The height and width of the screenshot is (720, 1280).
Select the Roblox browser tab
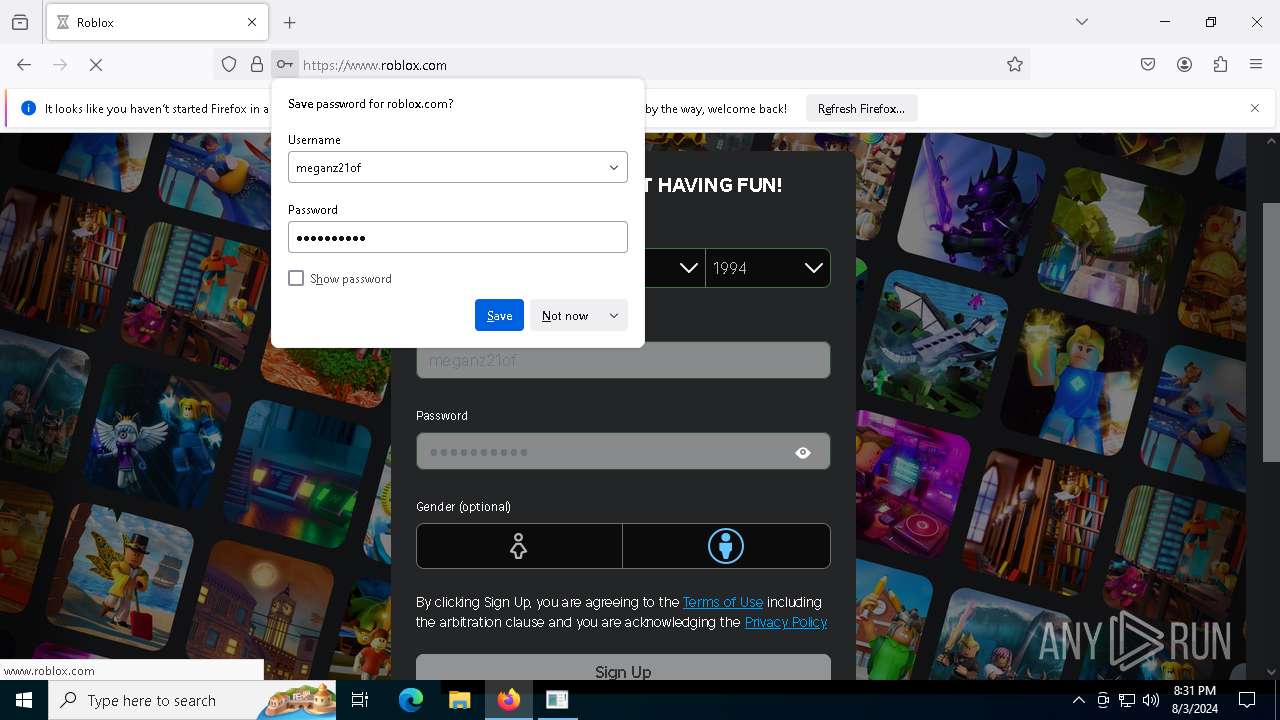[157, 22]
